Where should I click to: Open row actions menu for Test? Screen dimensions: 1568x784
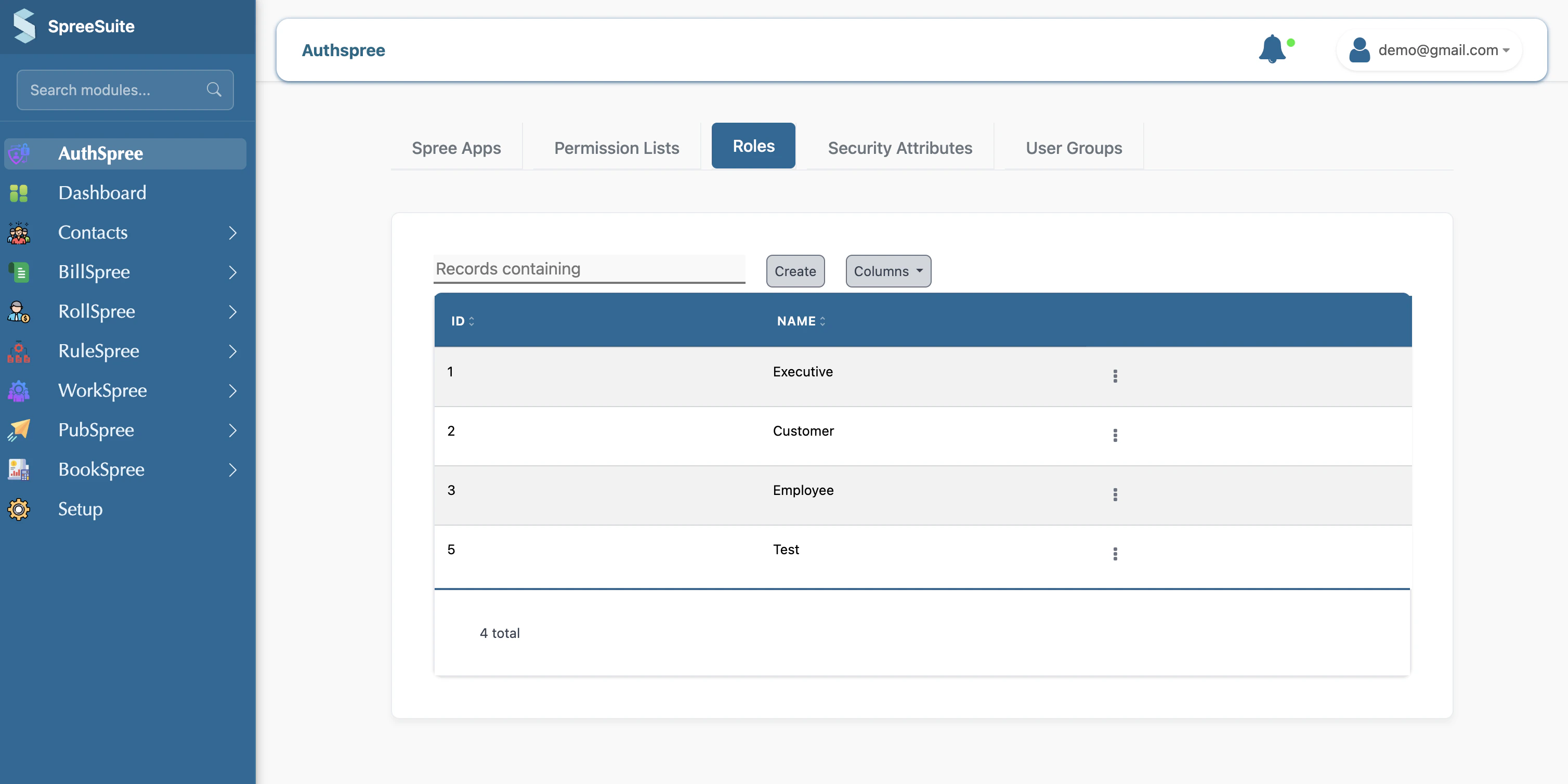1115,554
